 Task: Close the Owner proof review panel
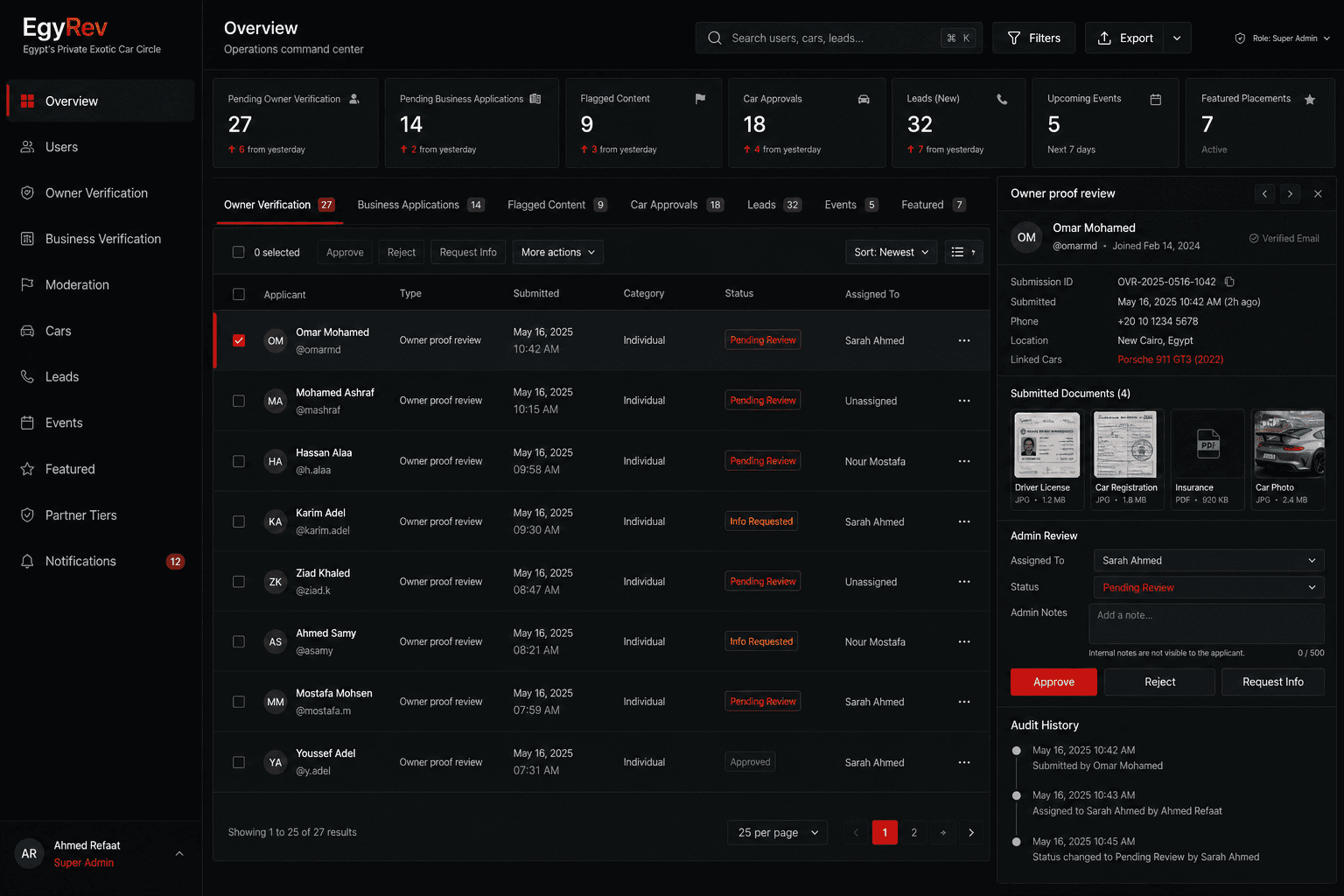pyautogui.click(x=1318, y=194)
